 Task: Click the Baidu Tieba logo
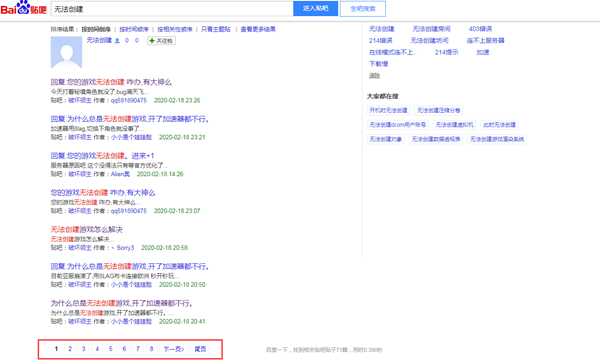coord(23,8)
